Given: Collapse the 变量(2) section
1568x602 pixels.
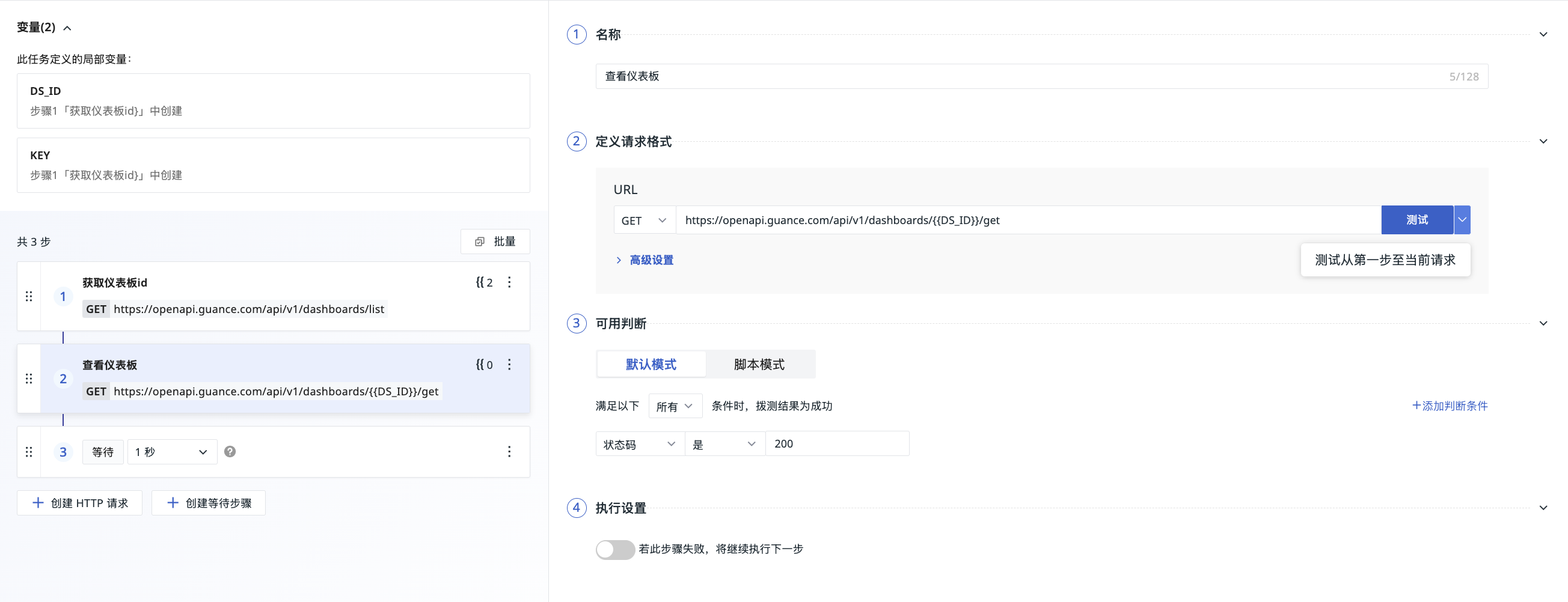Looking at the screenshot, I should (x=67, y=28).
